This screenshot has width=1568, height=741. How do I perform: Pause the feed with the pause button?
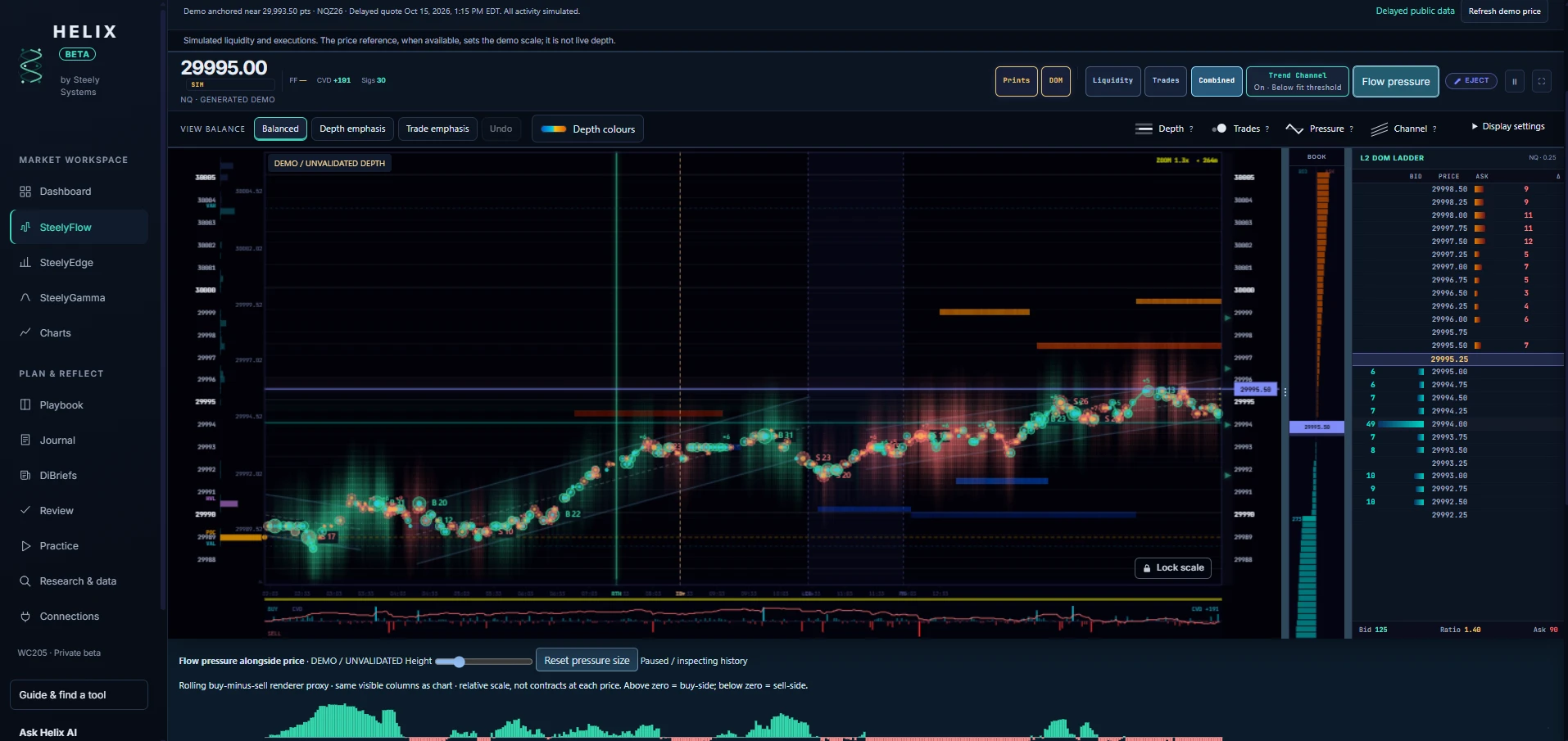pos(1514,81)
